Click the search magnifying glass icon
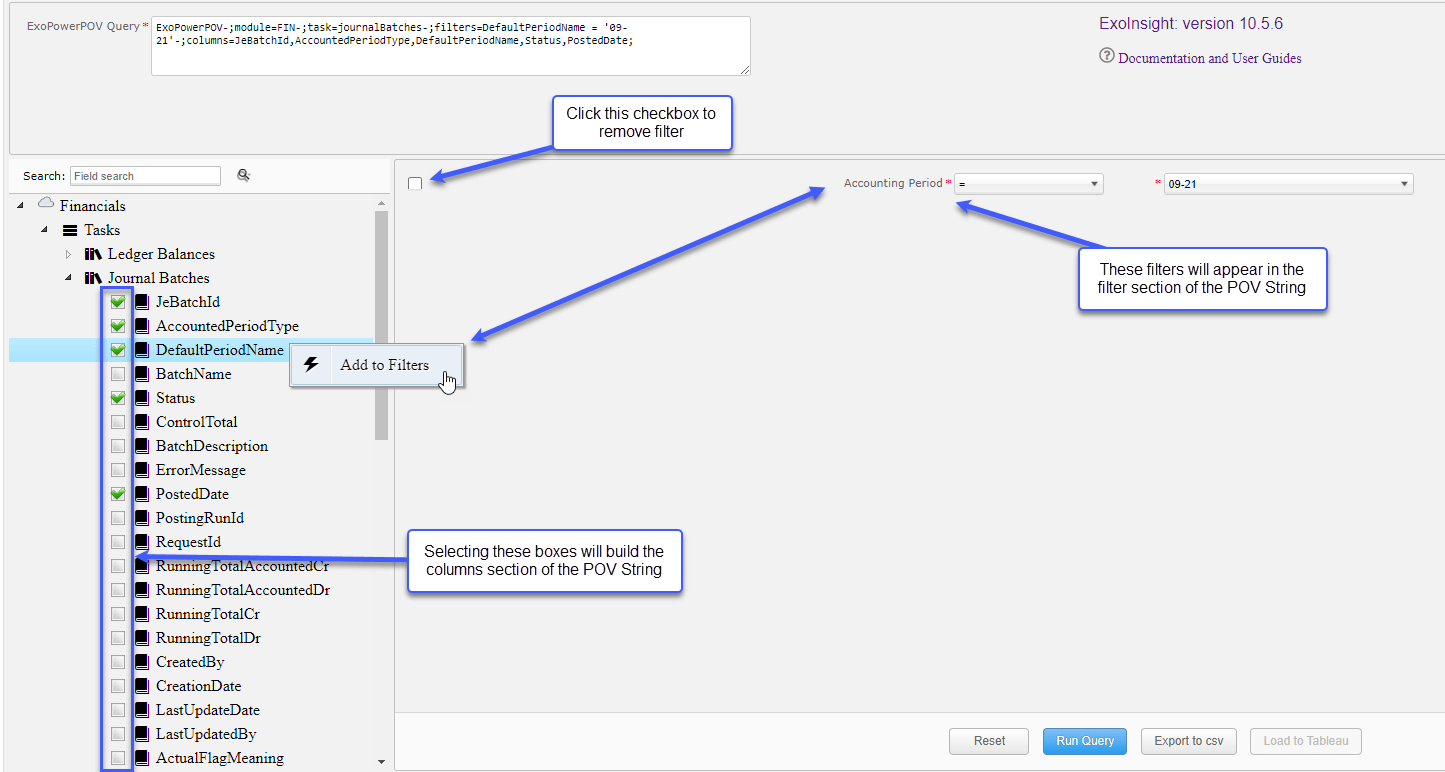Viewport: 1445px width, 772px height. click(243, 175)
